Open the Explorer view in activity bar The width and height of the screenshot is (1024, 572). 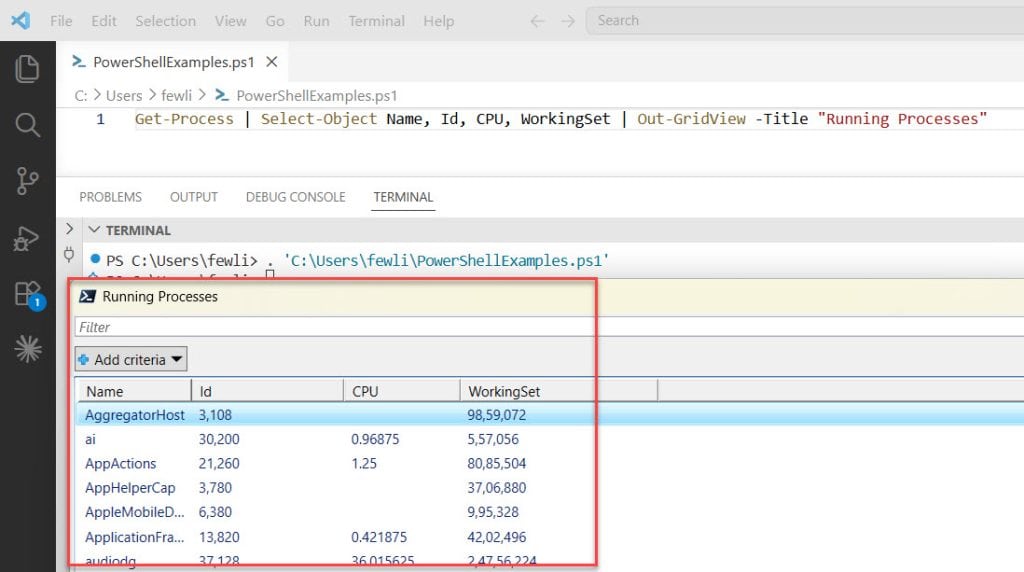coord(27,69)
